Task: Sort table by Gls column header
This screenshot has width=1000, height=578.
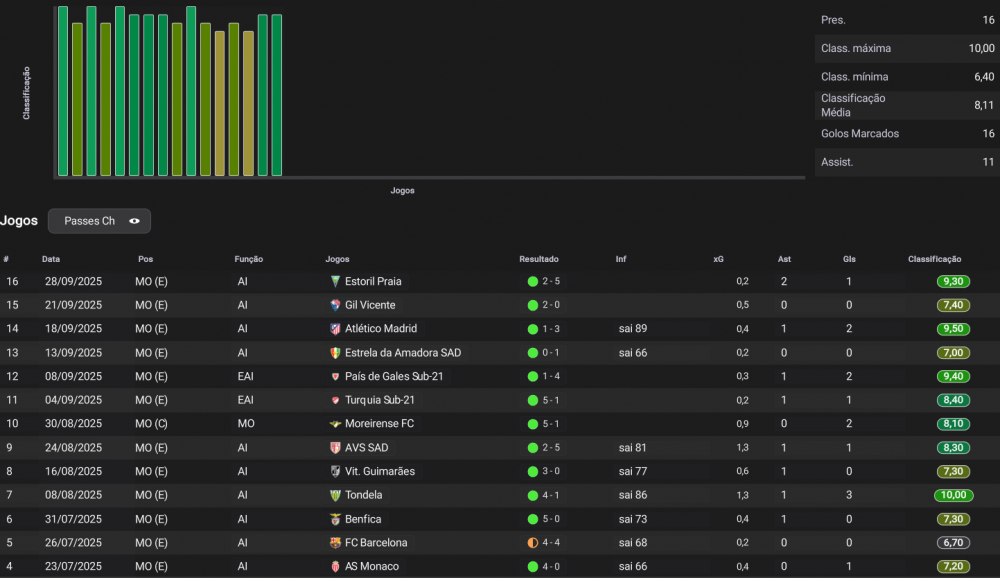Action: [849, 259]
